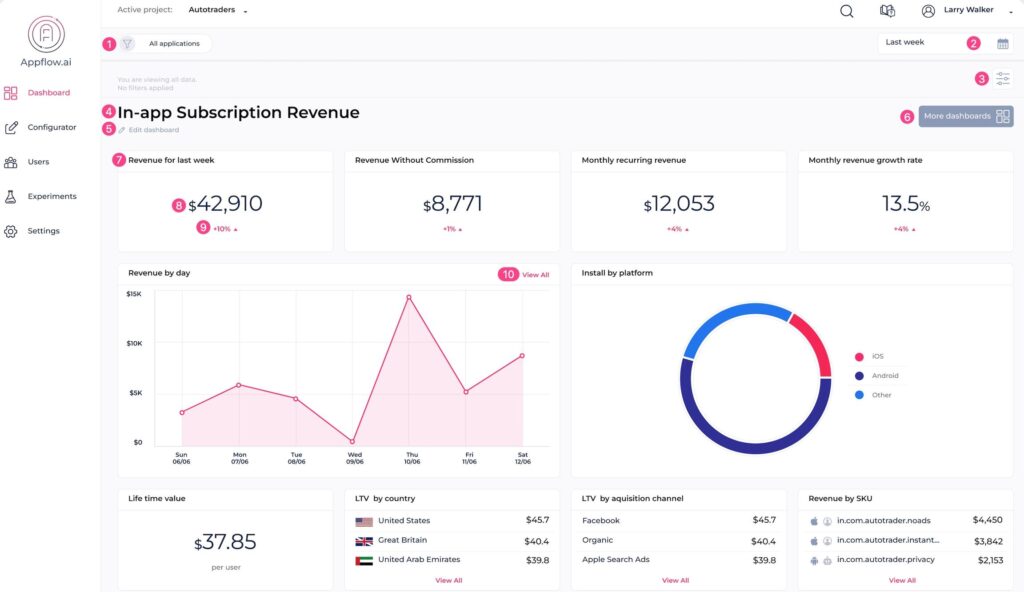1024x592 pixels.
Task: Click the Users group icon
Action: 10,162
